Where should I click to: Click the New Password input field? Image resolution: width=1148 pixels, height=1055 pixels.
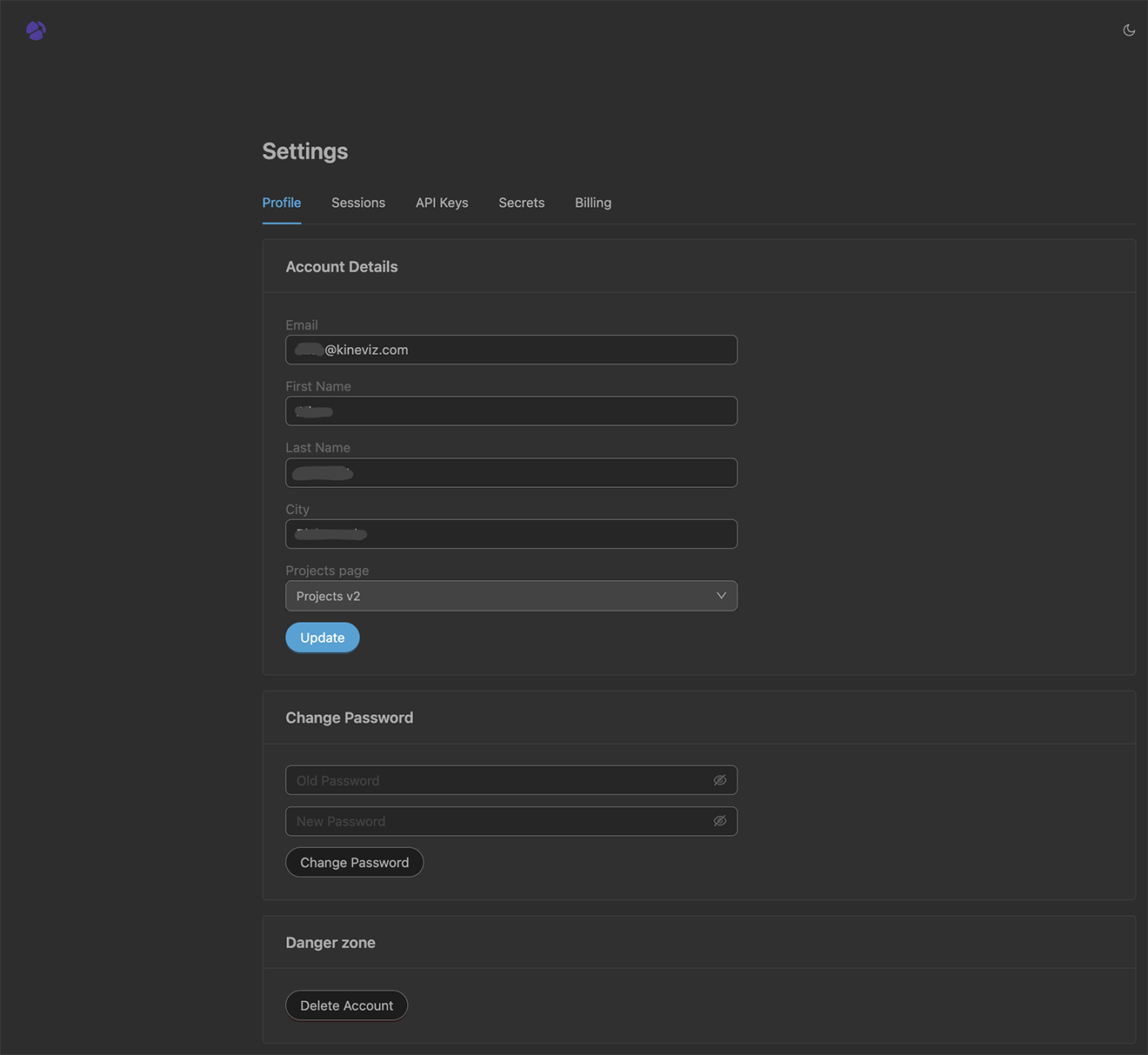[x=511, y=821]
